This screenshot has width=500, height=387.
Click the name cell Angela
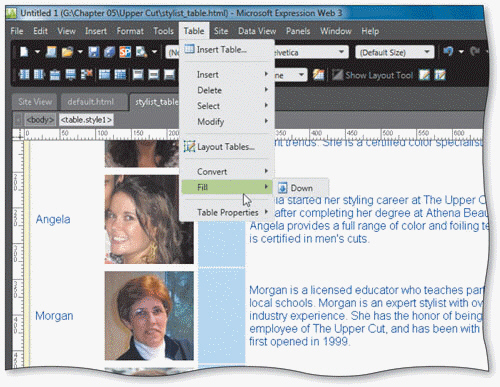coord(53,219)
